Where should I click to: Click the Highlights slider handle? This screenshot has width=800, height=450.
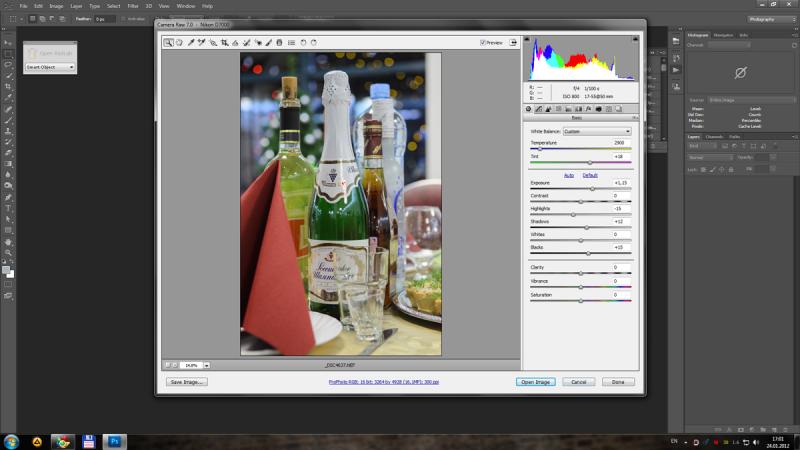pos(573,215)
